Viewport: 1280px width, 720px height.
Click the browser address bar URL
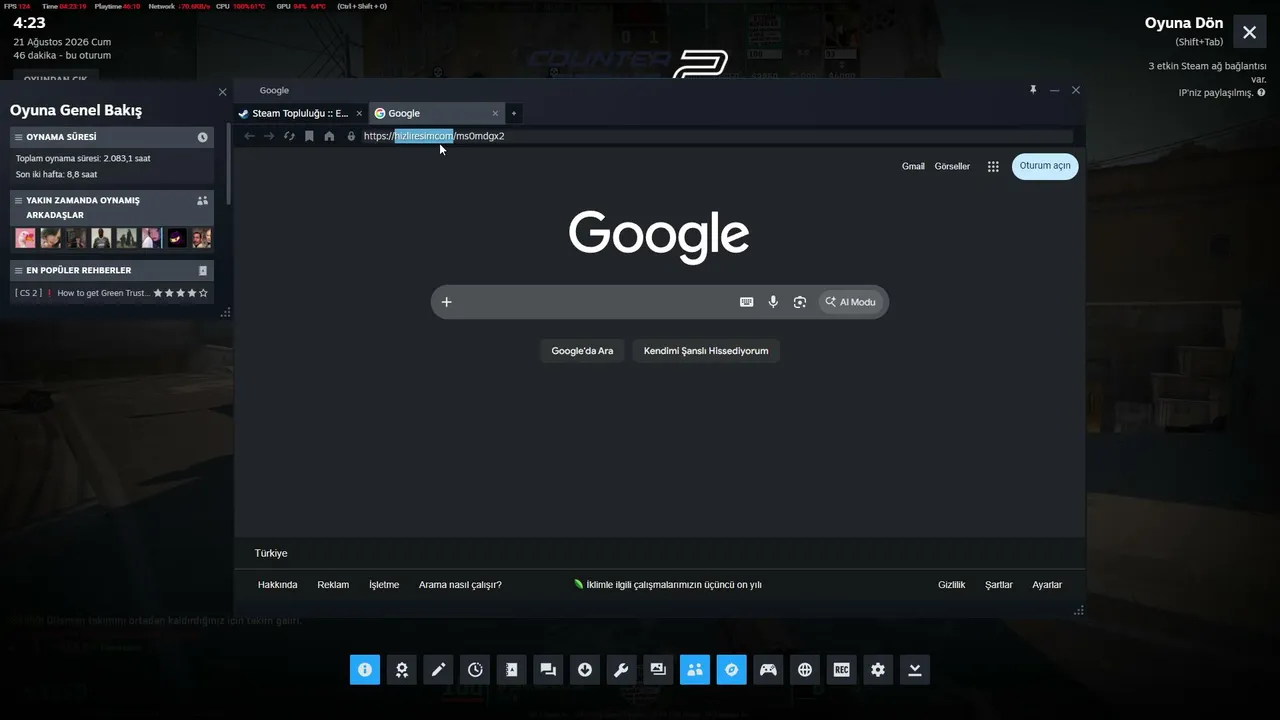point(717,136)
